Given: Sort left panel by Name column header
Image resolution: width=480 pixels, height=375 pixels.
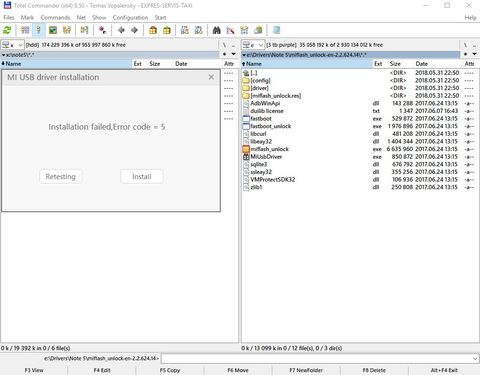Looking at the screenshot, I should click(66, 64).
